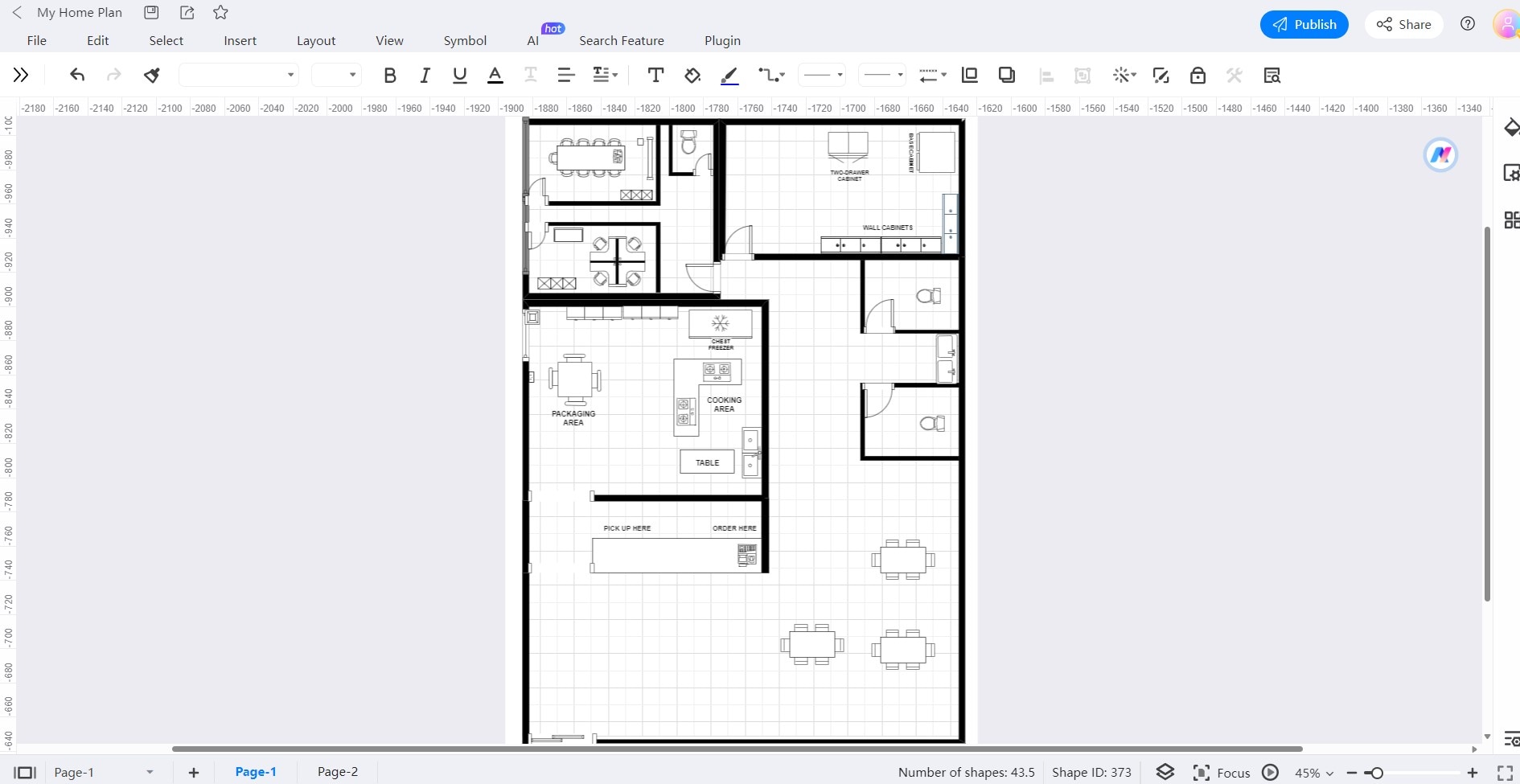Save the document with the save icon
The image size is (1520, 784).
(x=151, y=12)
